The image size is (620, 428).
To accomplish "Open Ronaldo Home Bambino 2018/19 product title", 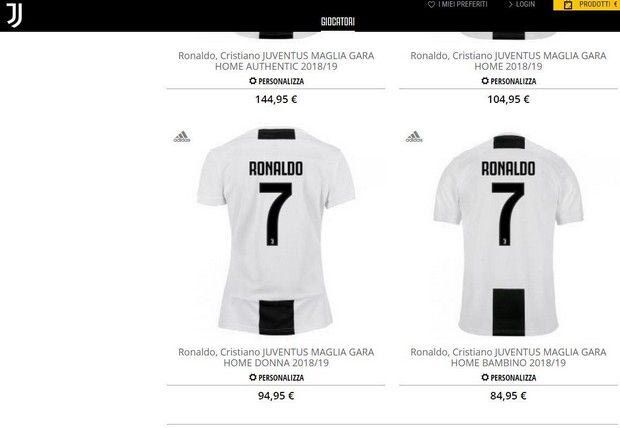I will pos(508,357).
